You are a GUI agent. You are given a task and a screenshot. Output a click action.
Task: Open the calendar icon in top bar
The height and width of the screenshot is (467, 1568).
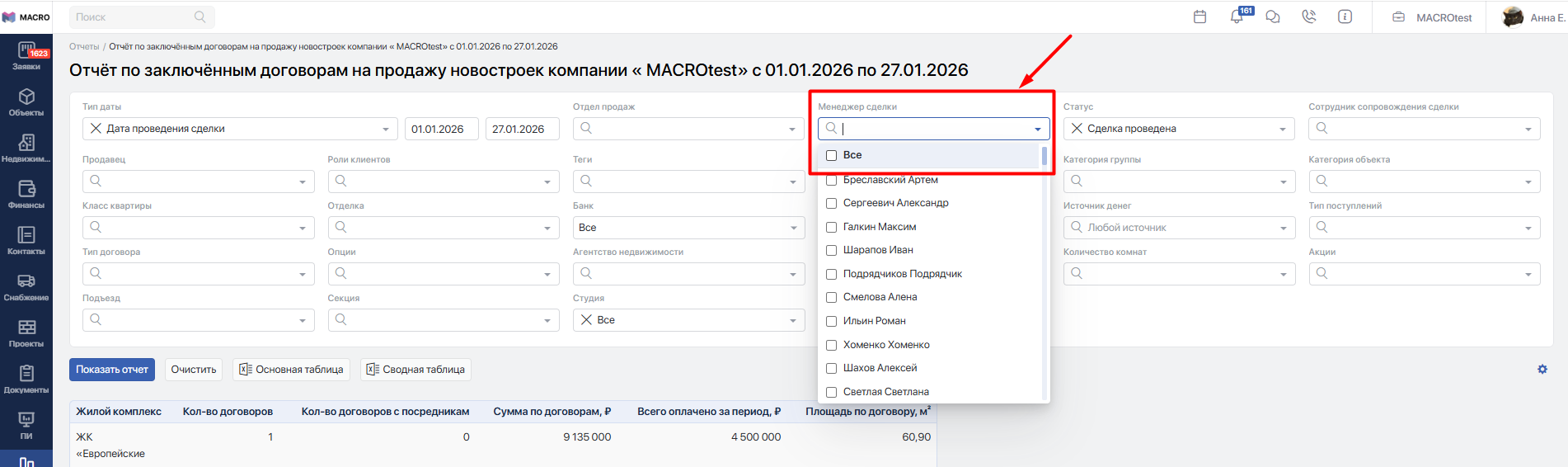click(1199, 17)
